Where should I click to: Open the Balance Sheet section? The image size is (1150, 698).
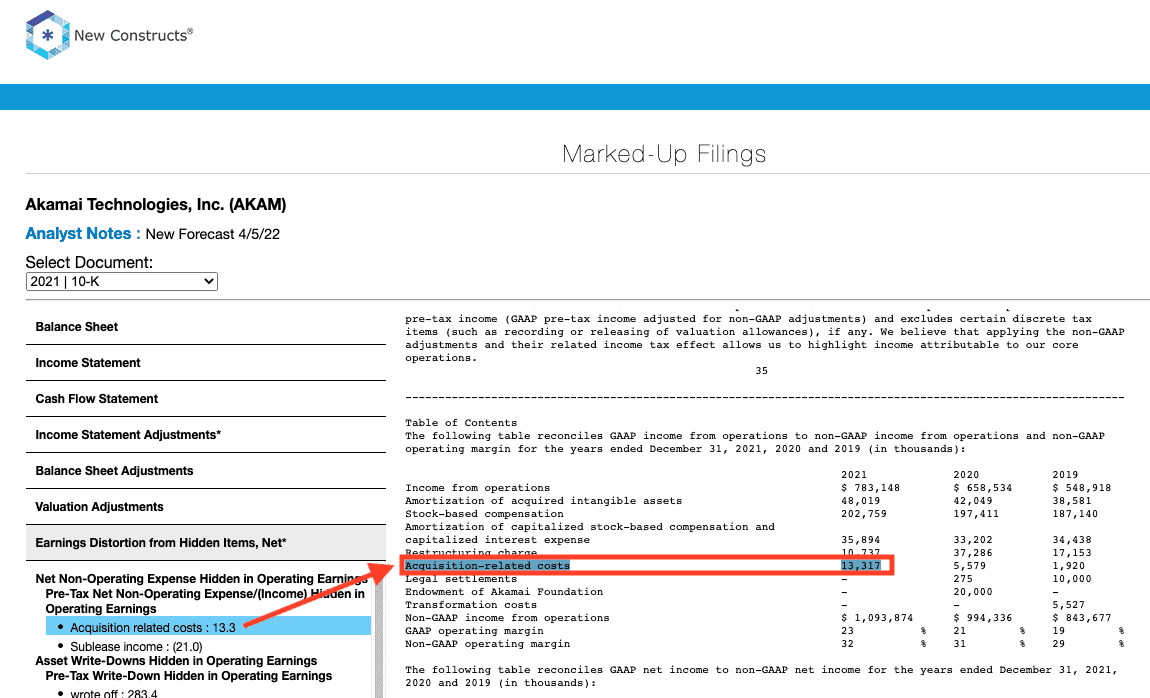click(x=205, y=327)
